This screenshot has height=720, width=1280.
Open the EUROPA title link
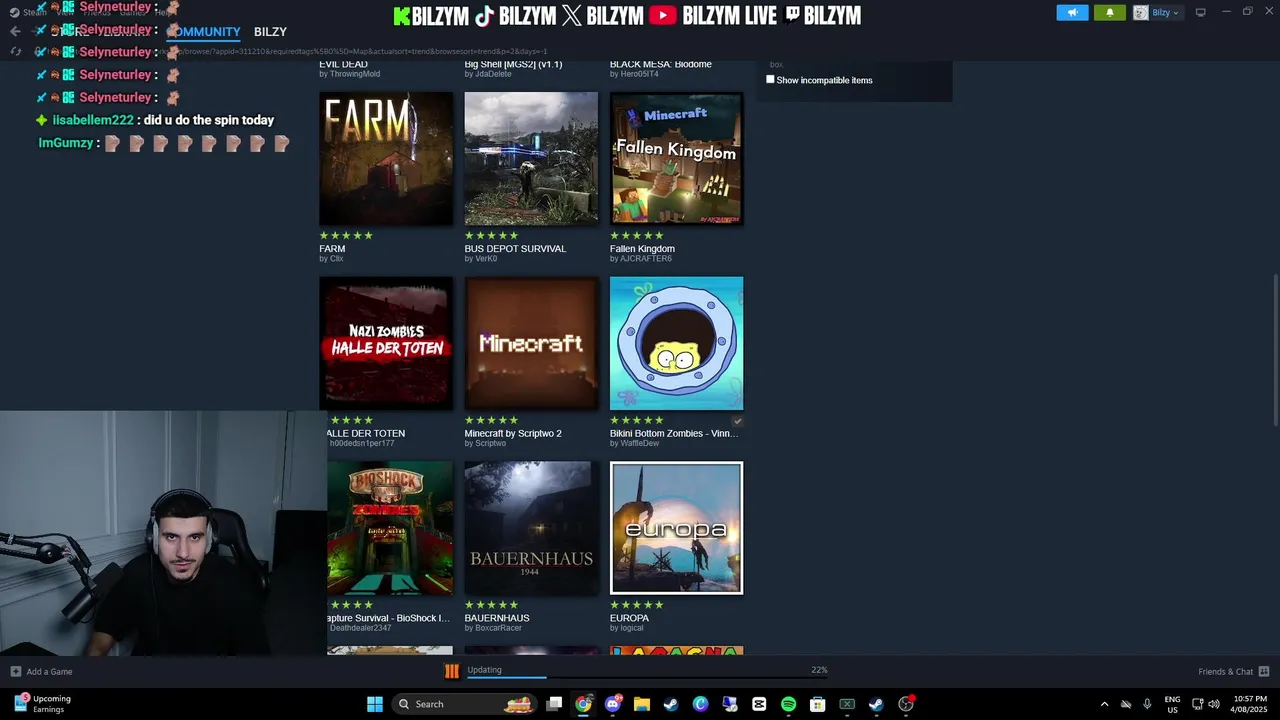(x=629, y=618)
